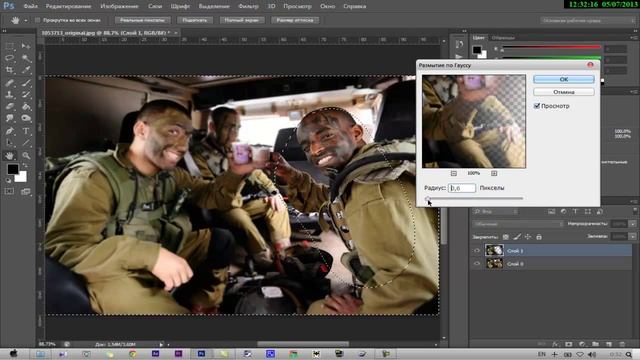Select the Dodge tool
The image size is (640, 360).
[x=26, y=118]
